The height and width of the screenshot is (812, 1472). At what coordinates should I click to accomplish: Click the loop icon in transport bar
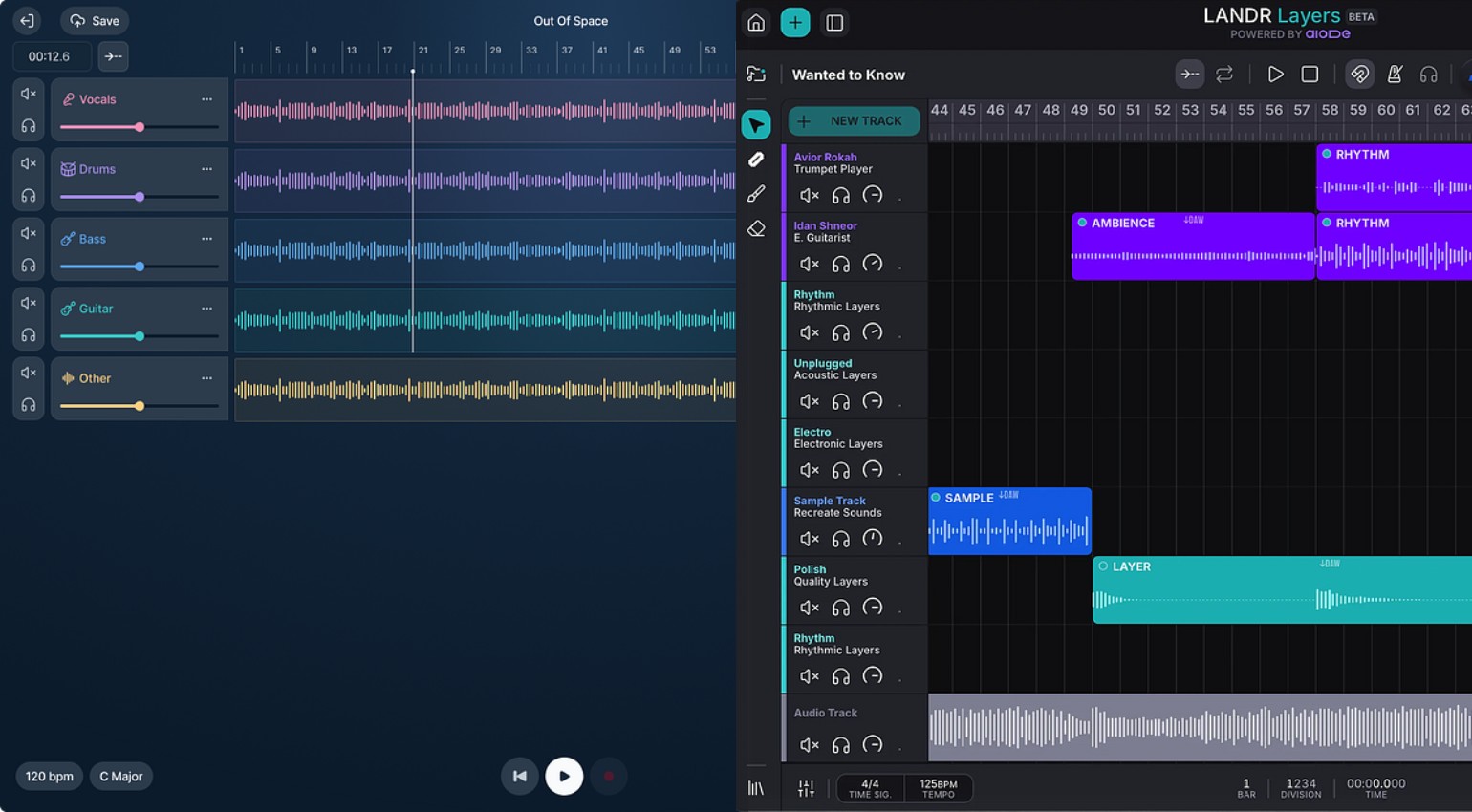tap(1224, 75)
